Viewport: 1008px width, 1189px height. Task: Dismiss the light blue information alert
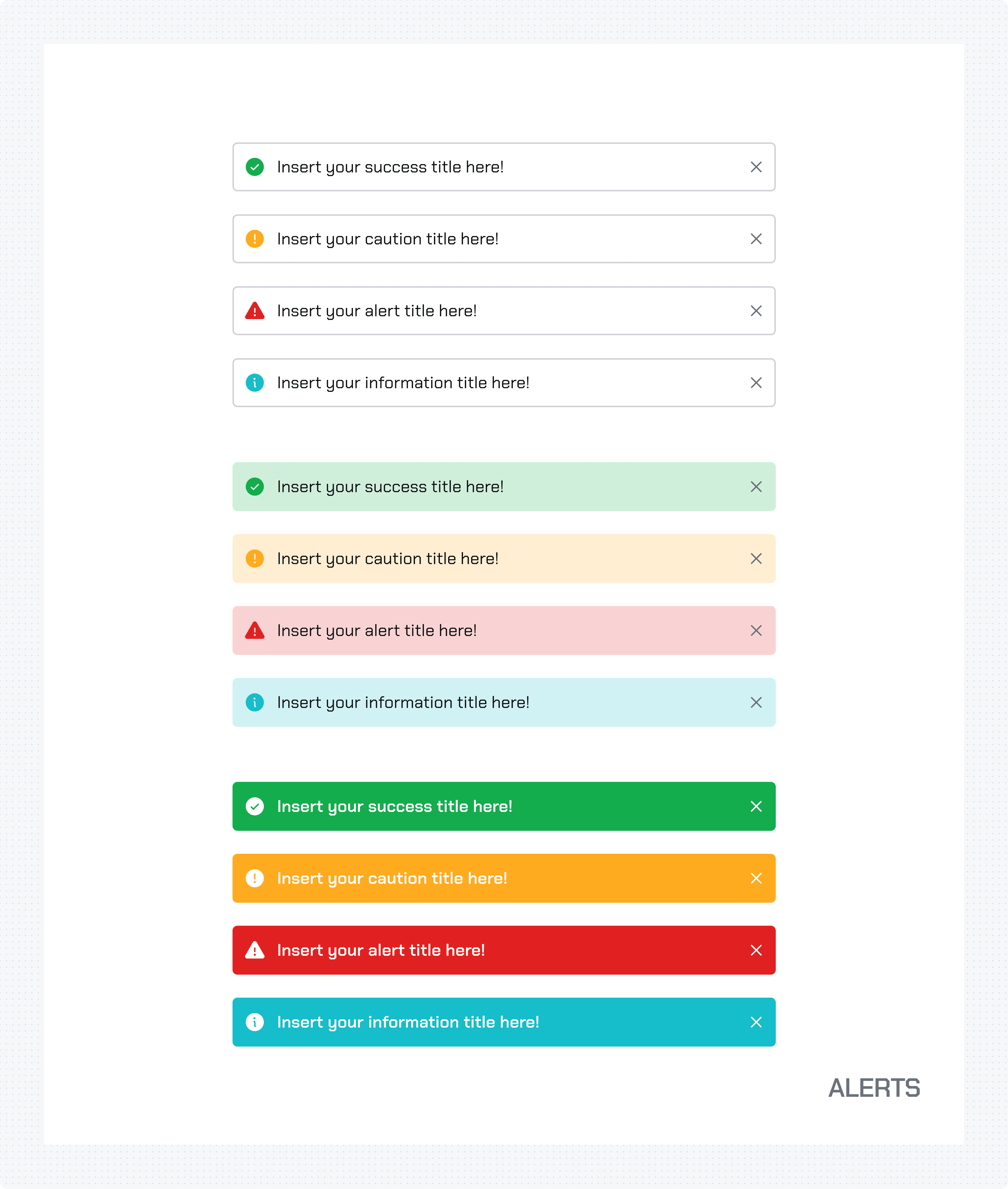pos(756,702)
